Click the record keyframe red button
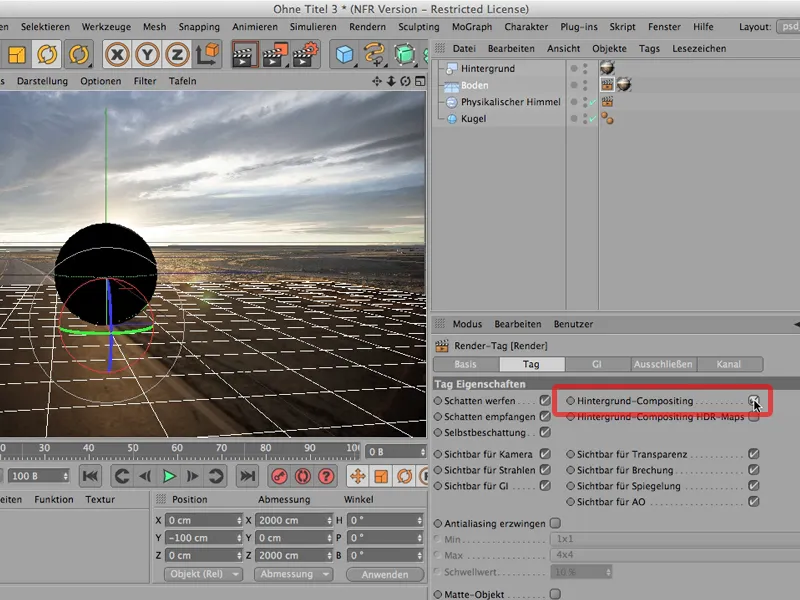The height and width of the screenshot is (600, 800). (x=279, y=477)
